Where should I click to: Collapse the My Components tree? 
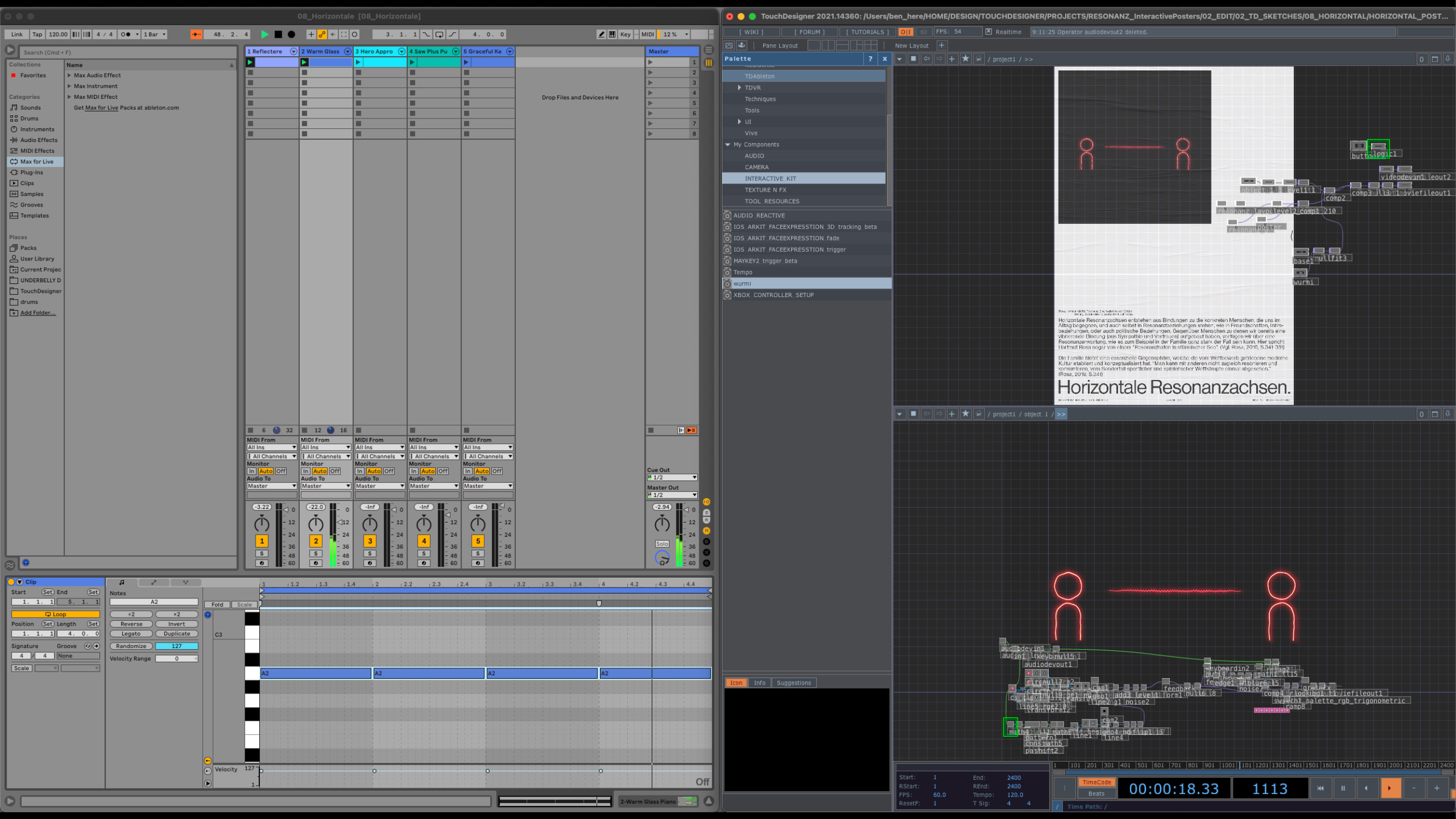pos(728,145)
